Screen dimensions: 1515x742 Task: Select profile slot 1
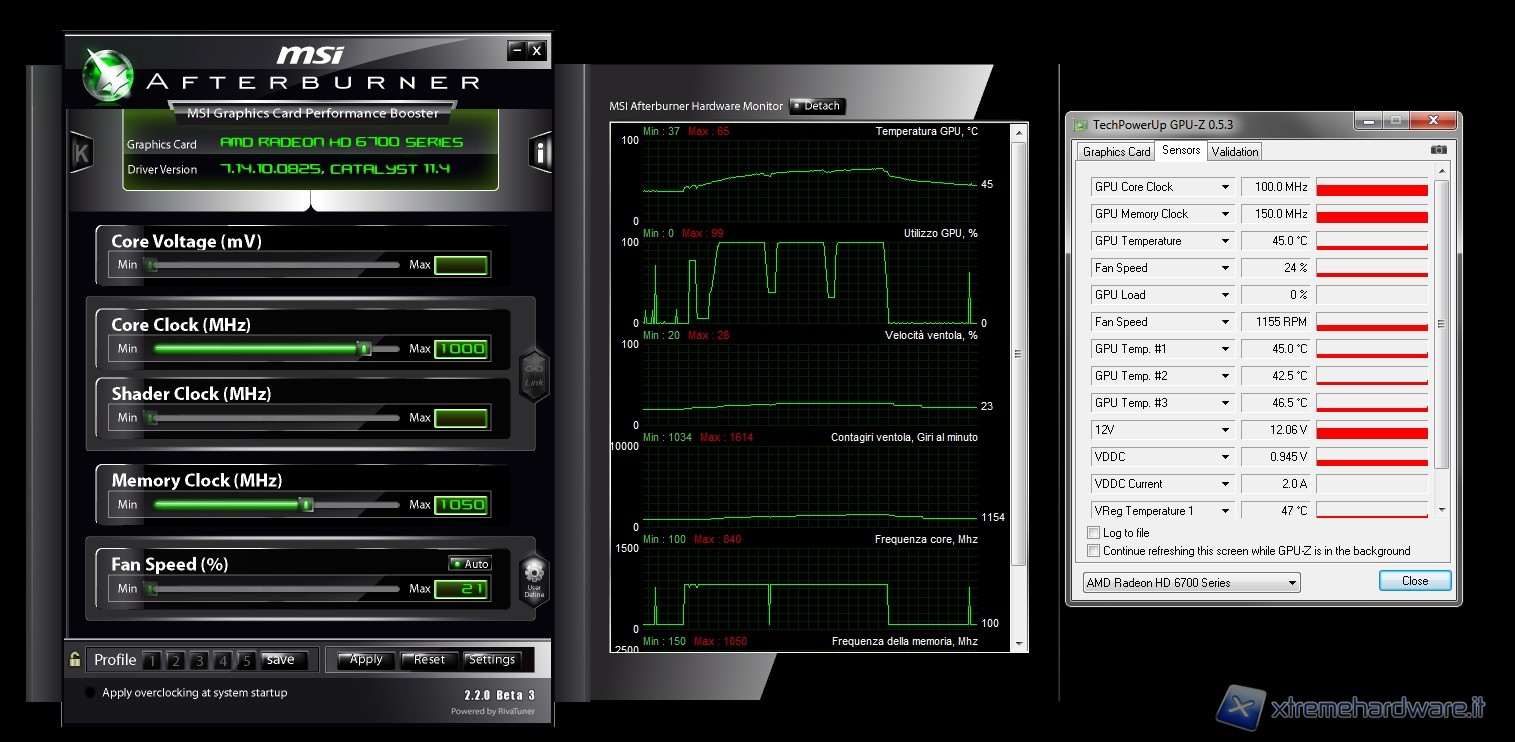coord(152,660)
